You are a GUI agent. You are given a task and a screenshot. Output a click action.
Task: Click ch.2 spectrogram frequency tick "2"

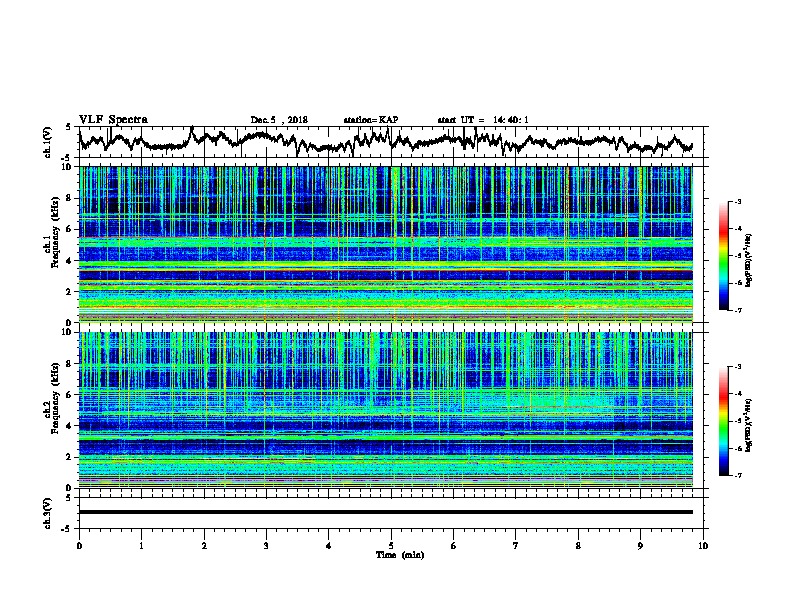click(x=71, y=457)
